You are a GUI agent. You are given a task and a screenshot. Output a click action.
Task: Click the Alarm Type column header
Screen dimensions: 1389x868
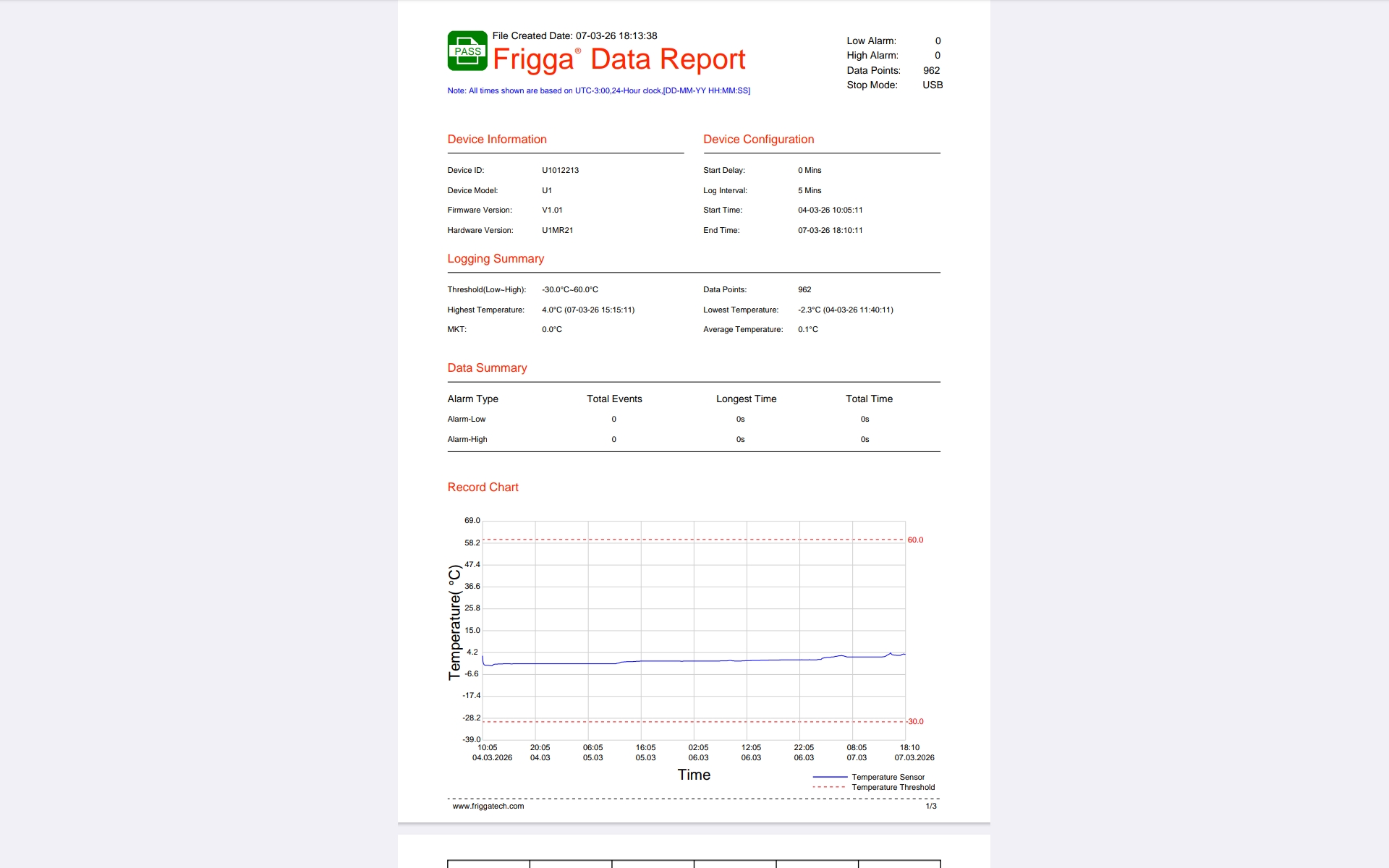click(472, 399)
